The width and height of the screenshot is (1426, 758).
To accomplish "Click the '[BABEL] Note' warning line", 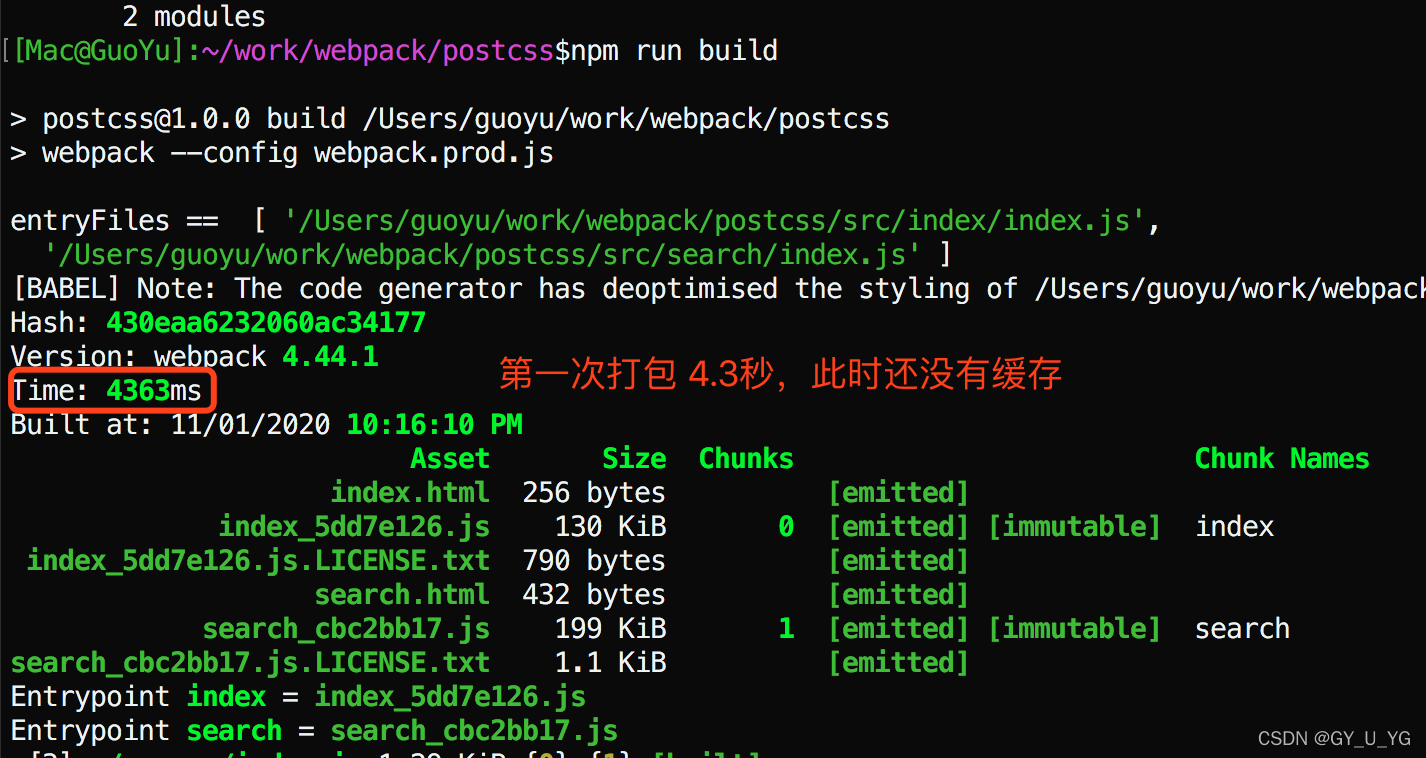I will pyautogui.click(x=718, y=289).
